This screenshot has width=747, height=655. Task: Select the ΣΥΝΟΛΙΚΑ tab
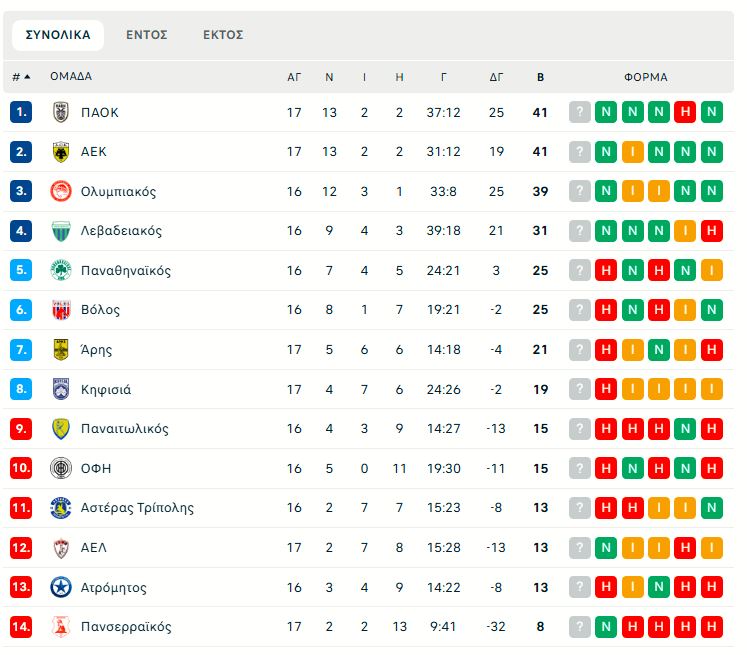click(58, 35)
